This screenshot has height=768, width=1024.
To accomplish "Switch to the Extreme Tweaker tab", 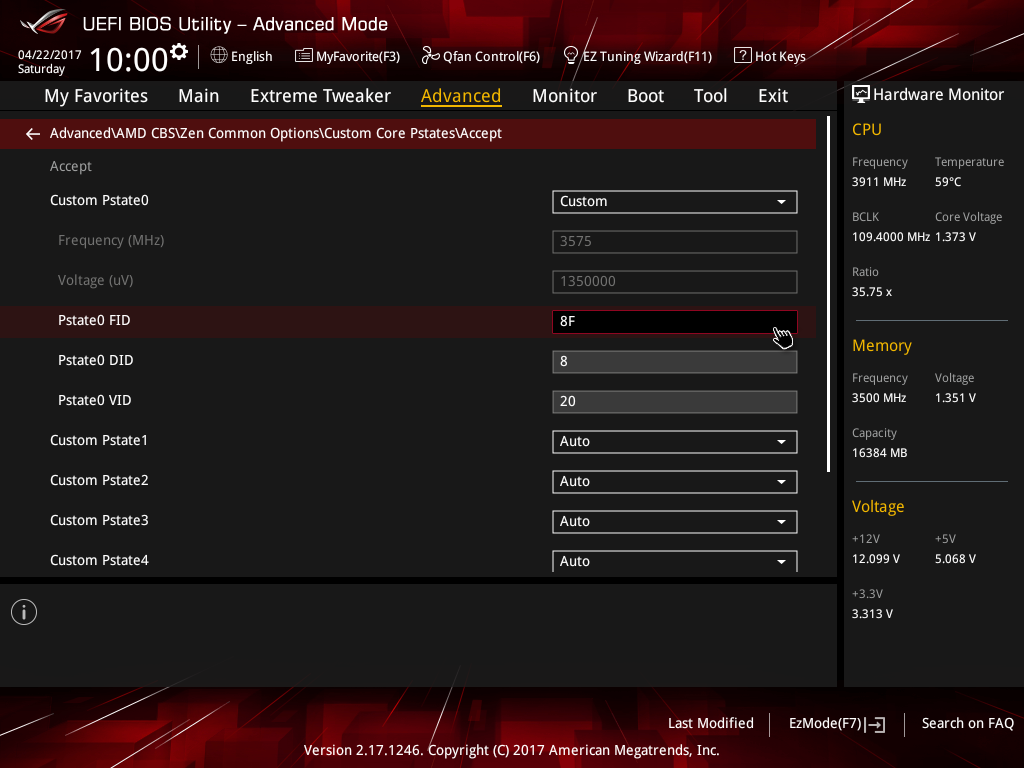I will point(320,96).
